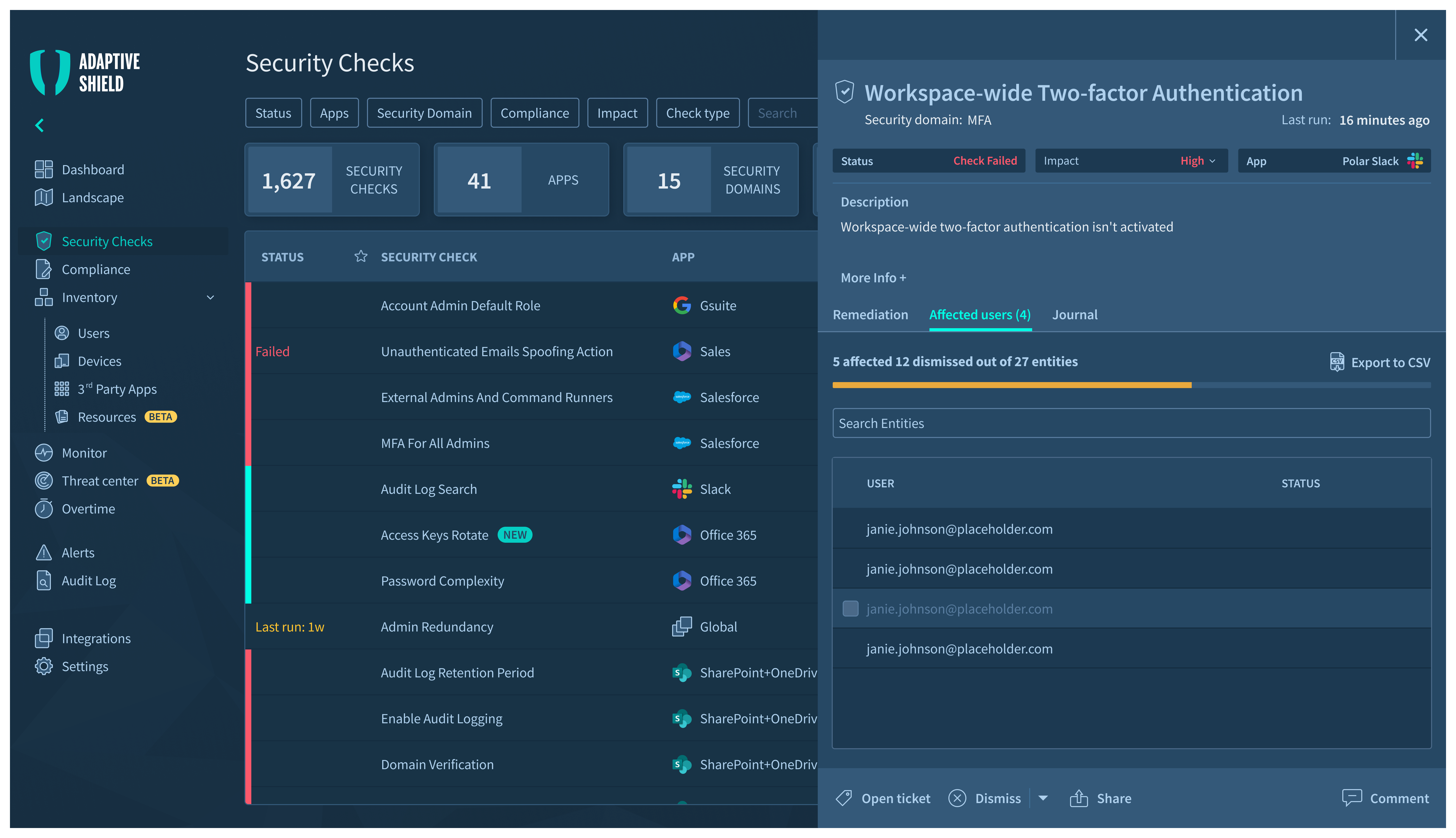This screenshot has height=838, width=1456.
Task: Add a Comment to this check
Action: (1386, 798)
